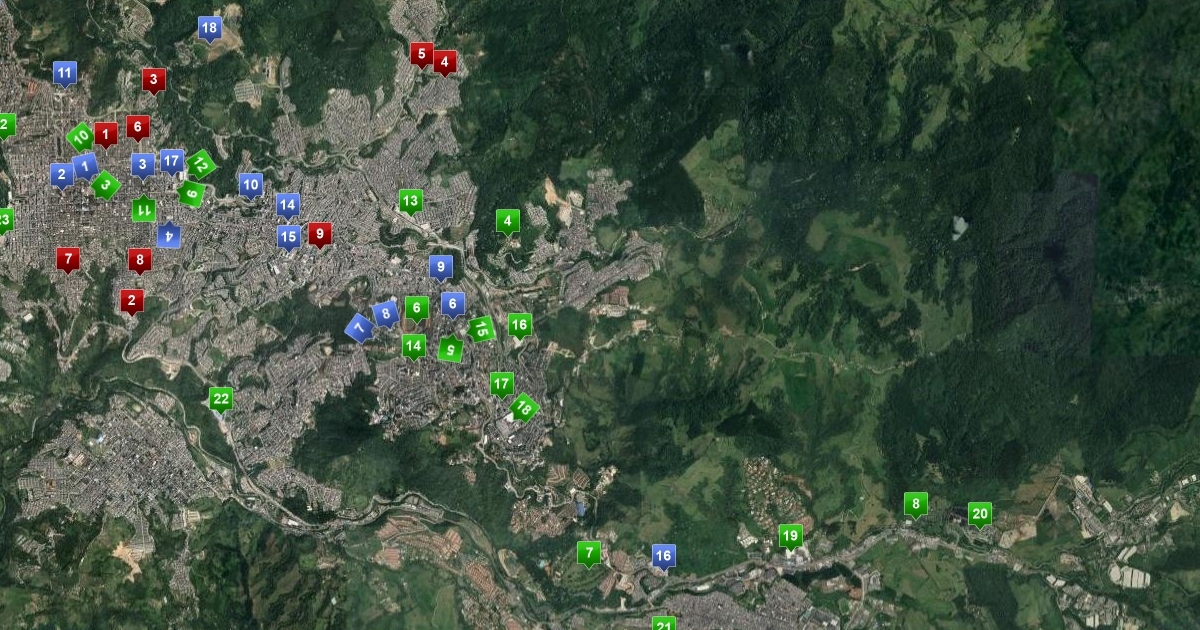
Task: Select the red marker numbered 3
Action: click(153, 79)
